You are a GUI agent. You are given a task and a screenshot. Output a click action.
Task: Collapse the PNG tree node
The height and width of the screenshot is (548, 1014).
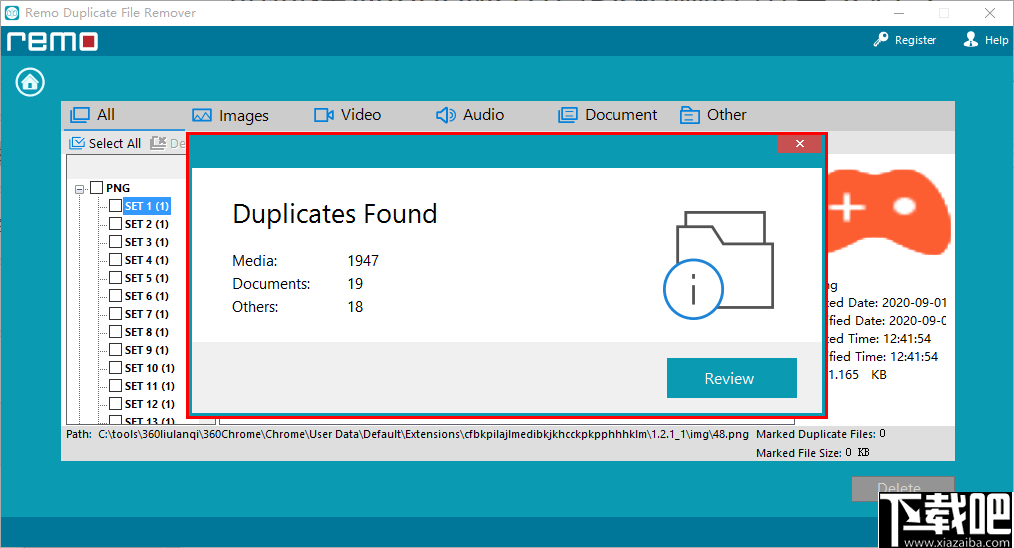pyautogui.click(x=80, y=189)
